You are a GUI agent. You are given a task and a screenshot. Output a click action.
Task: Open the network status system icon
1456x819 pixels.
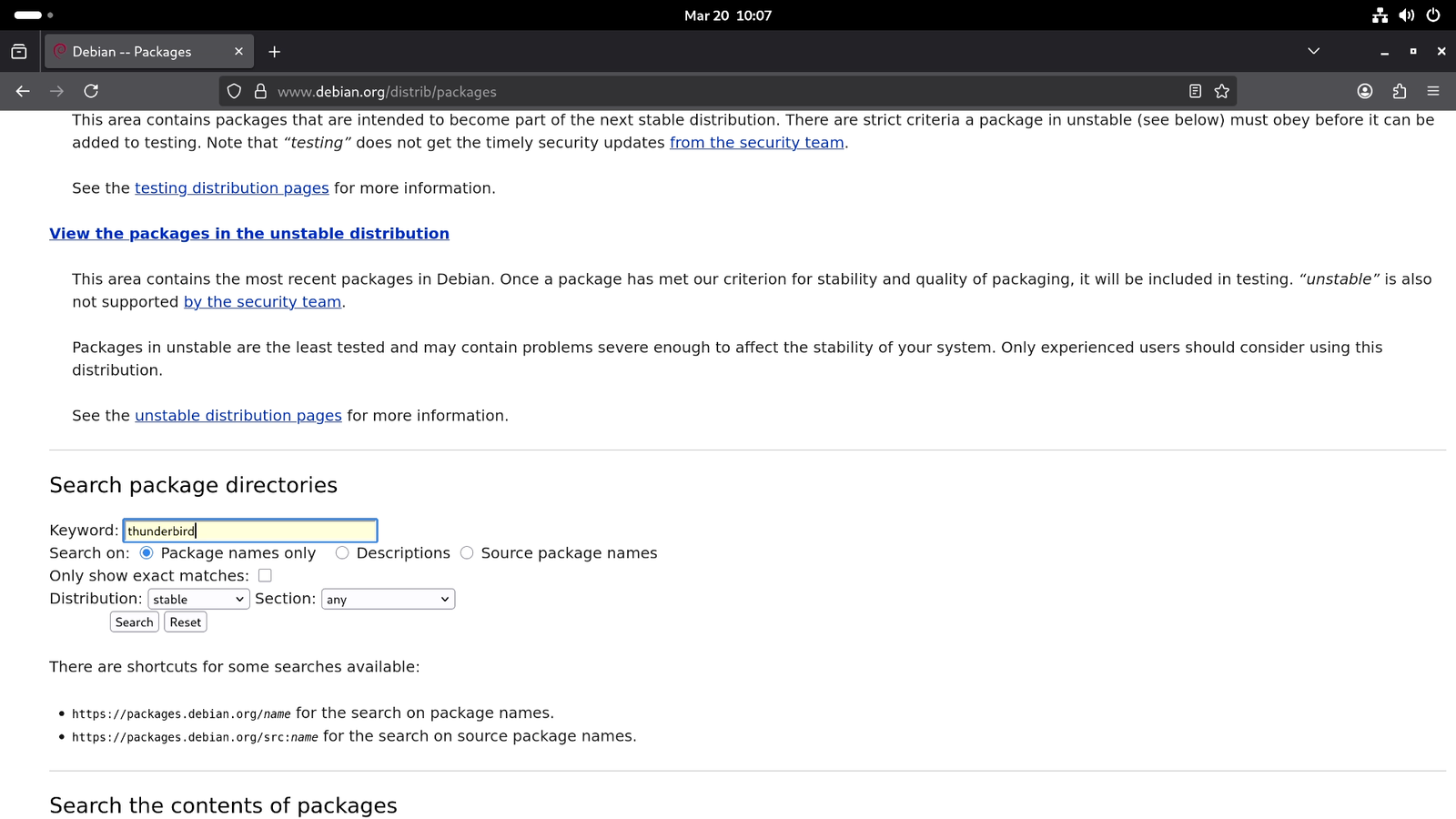click(x=1380, y=15)
